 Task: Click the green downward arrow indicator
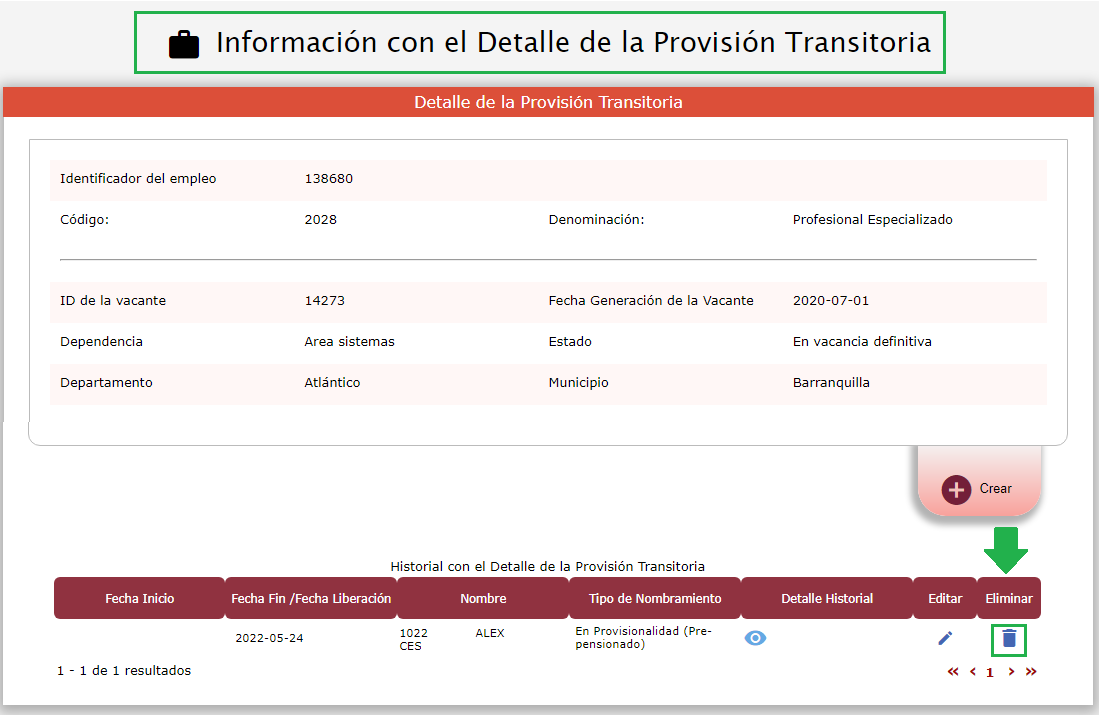click(x=1006, y=549)
